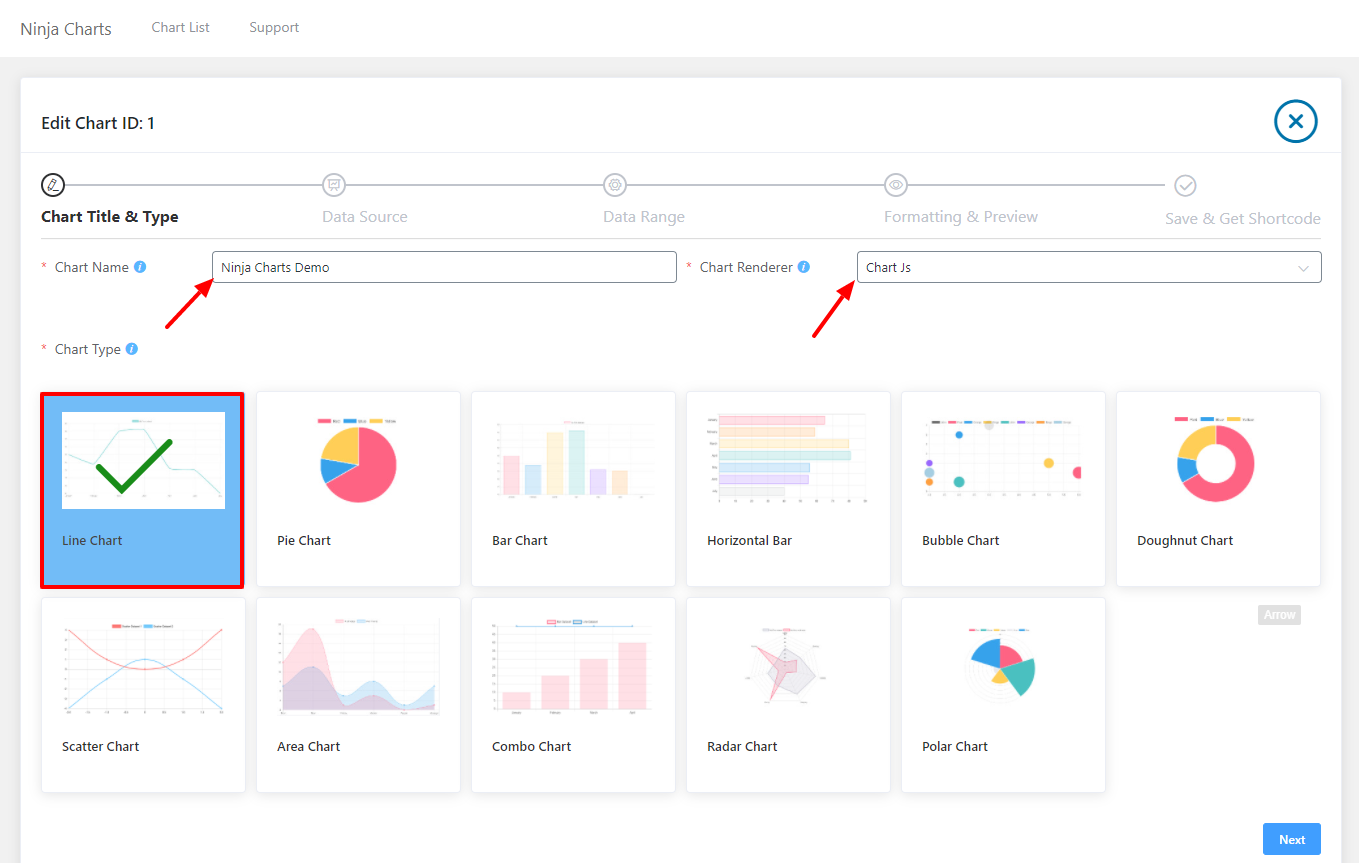Select the Polar Chart type
1359x863 pixels.
1002,694
